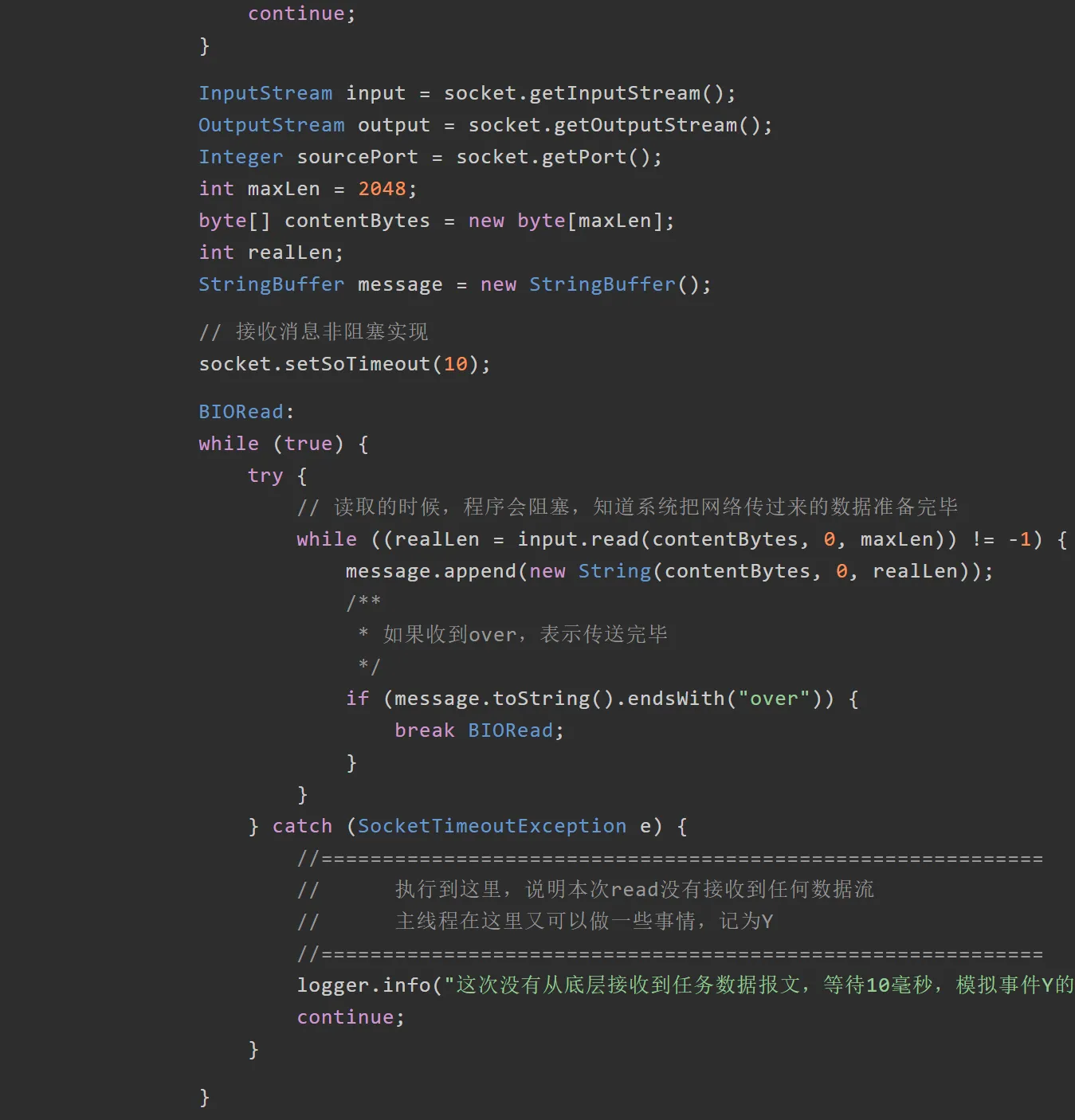1075x1120 pixels.
Task: Click the logger.info call
Action: click(x=685, y=985)
